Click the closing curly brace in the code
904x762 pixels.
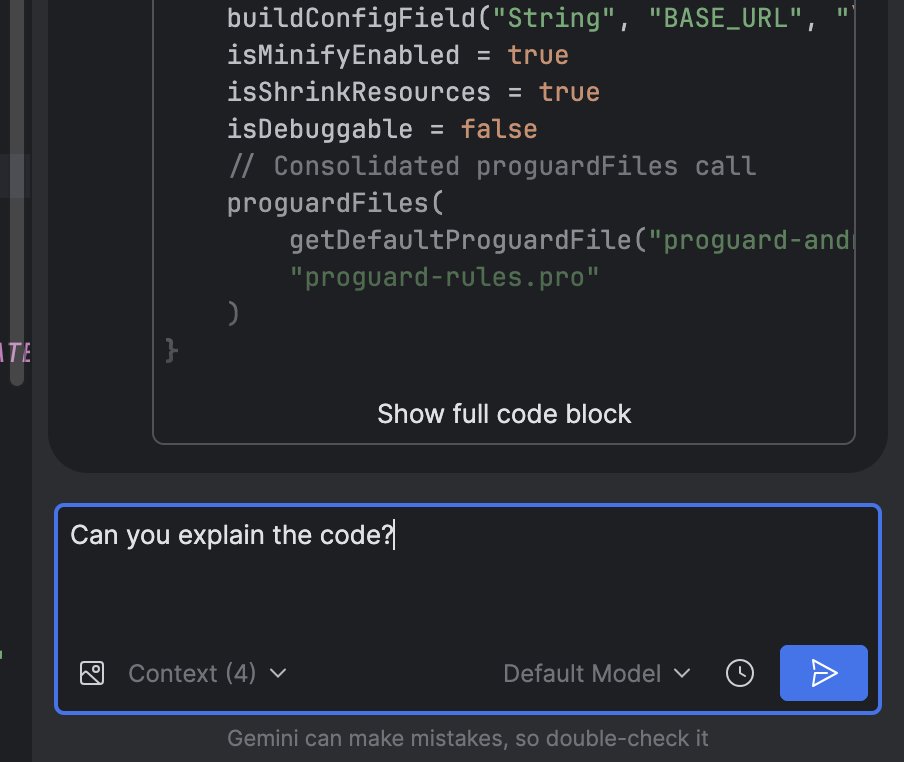[x=171, y=350]
